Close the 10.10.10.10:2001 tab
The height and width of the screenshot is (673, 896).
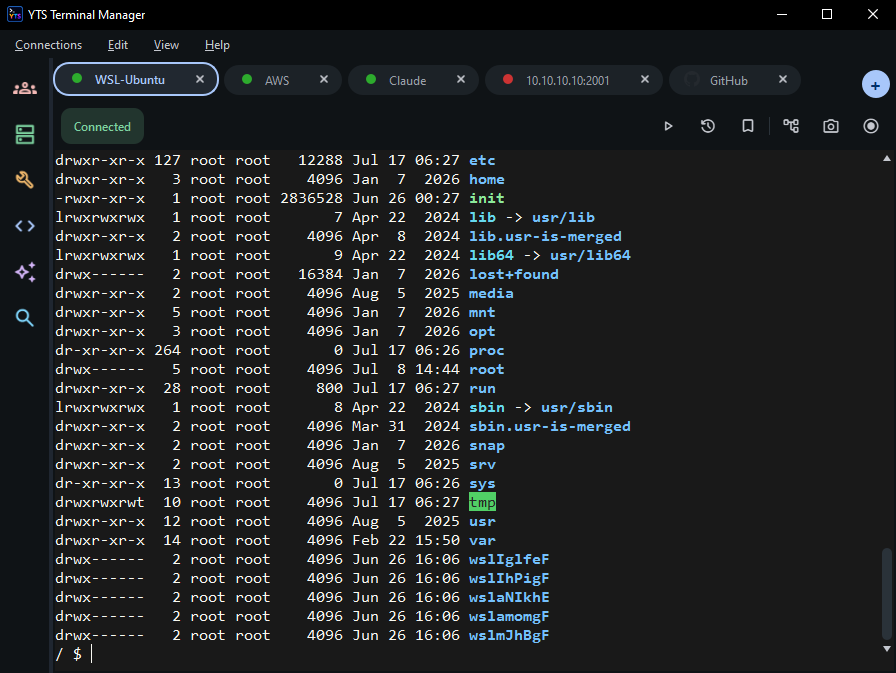[645, 79]
